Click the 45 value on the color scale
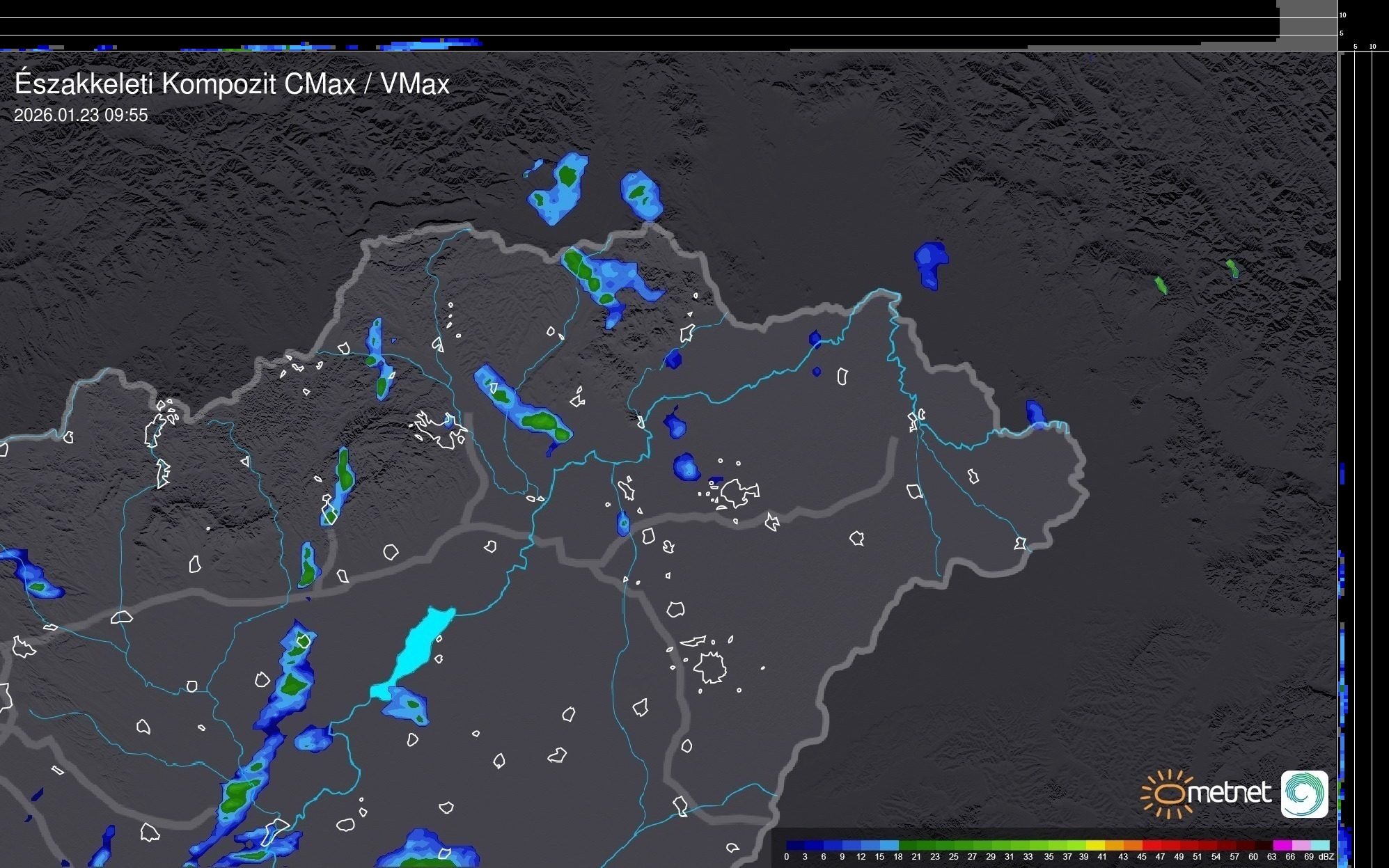Viewport: 1389px width, 868px height. (x=1141, y=857)
